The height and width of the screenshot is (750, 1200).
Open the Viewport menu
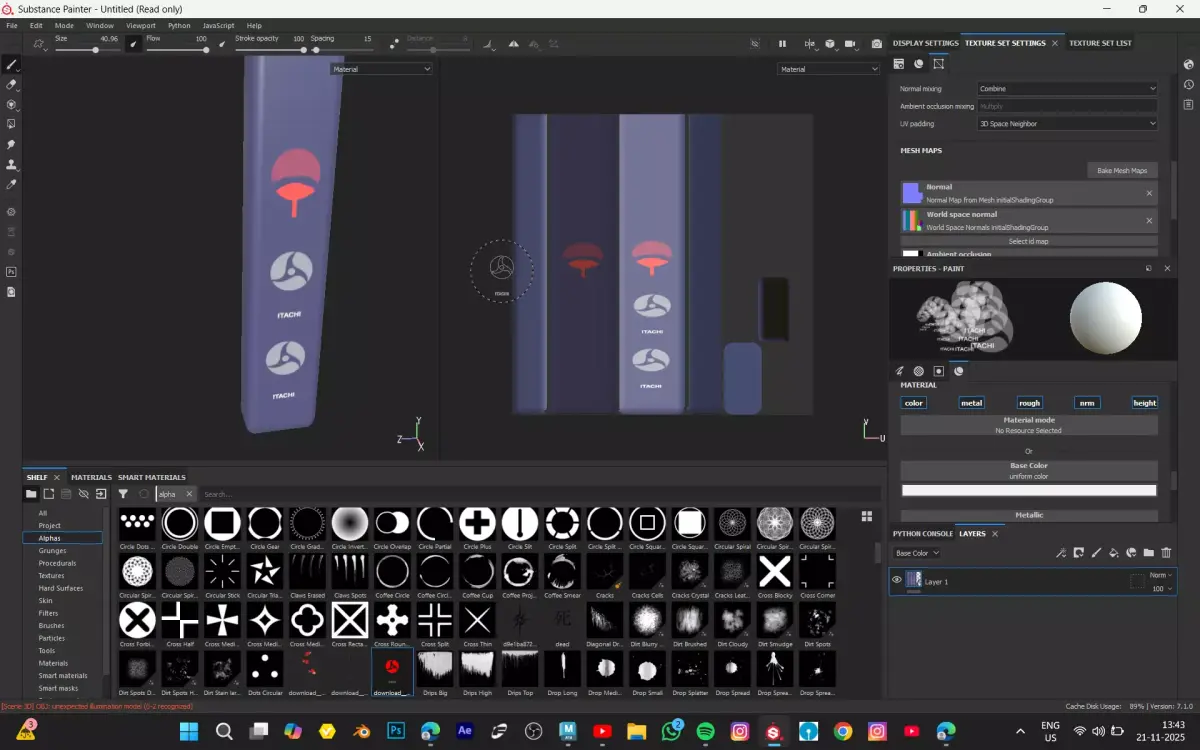click(x=140, y=25)
